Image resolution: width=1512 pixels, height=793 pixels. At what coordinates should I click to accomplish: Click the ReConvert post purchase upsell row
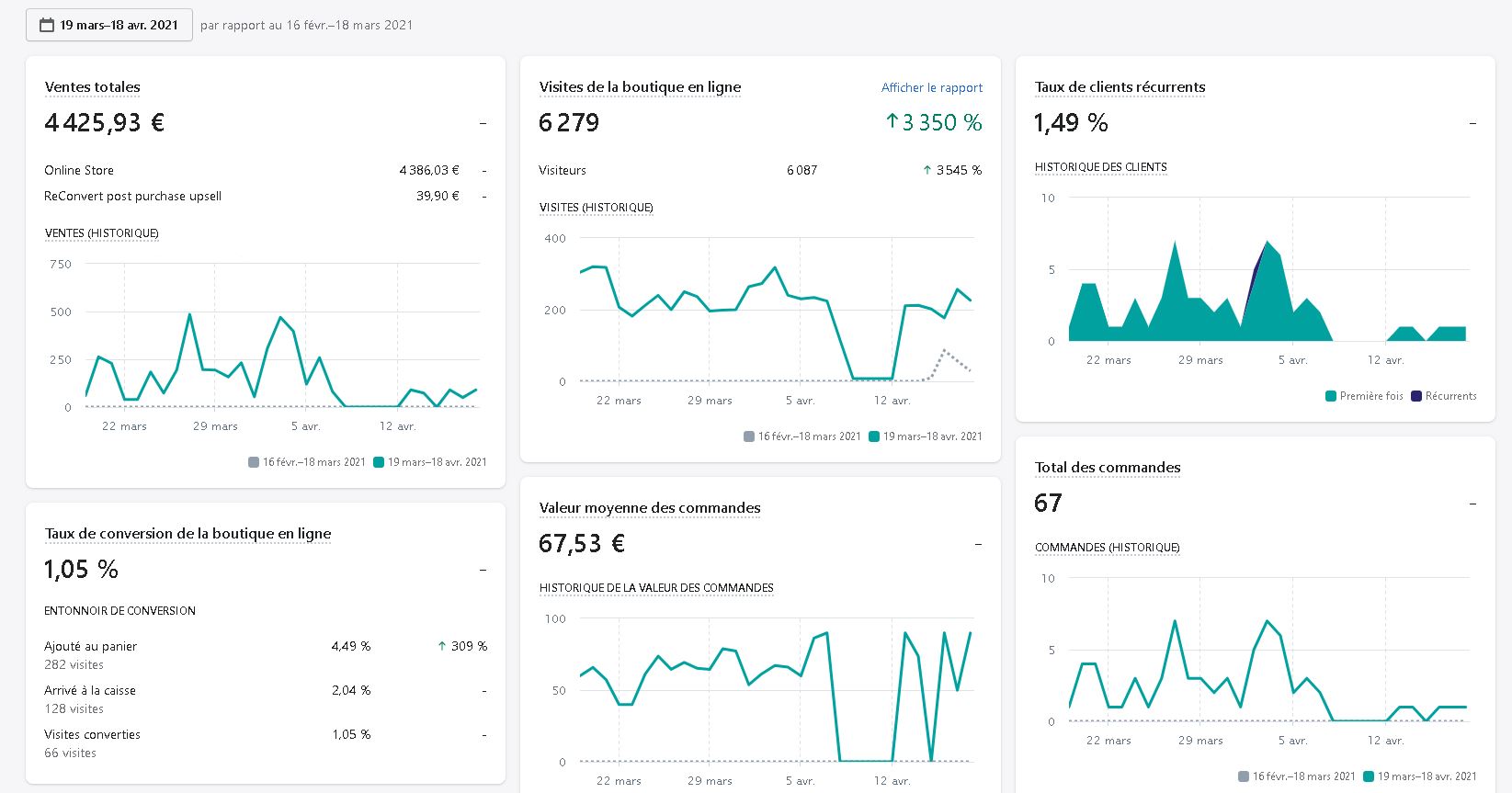[266, 196]
